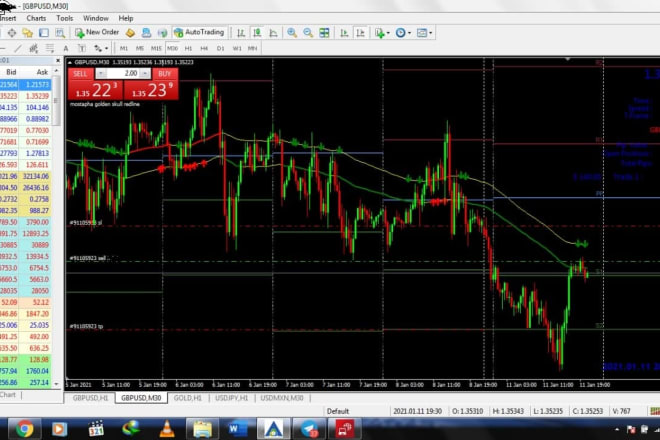
Task: Open the Insert menu
Action: coord(8,18)
